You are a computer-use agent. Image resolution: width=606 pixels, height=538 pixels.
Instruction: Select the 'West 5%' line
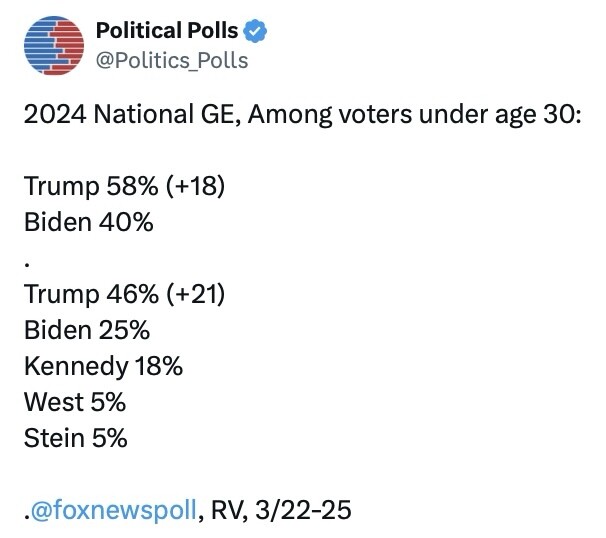click(75, 402)
